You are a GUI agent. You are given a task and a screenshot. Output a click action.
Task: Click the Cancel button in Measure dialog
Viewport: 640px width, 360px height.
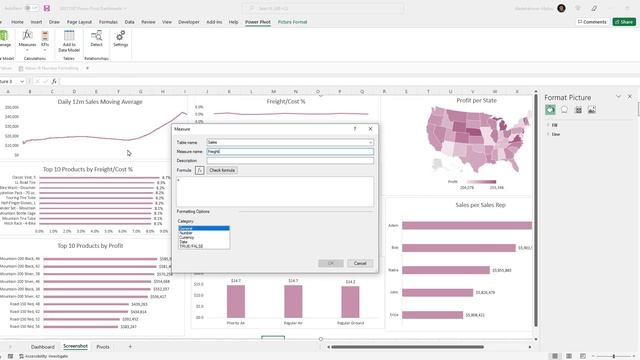point(360,263)
